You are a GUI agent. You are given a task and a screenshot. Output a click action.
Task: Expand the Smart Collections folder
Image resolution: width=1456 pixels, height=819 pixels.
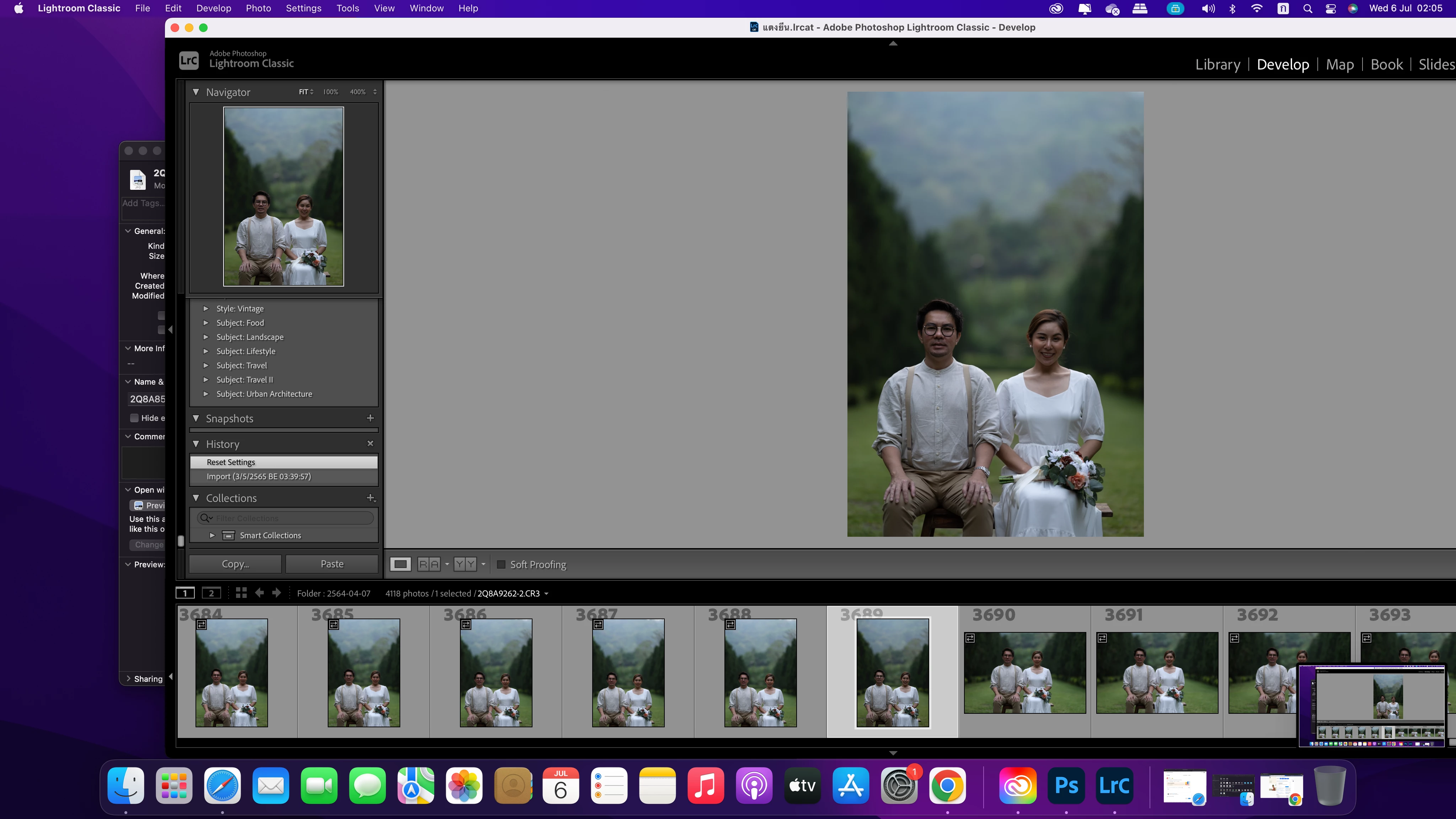[x=212, y=535]
